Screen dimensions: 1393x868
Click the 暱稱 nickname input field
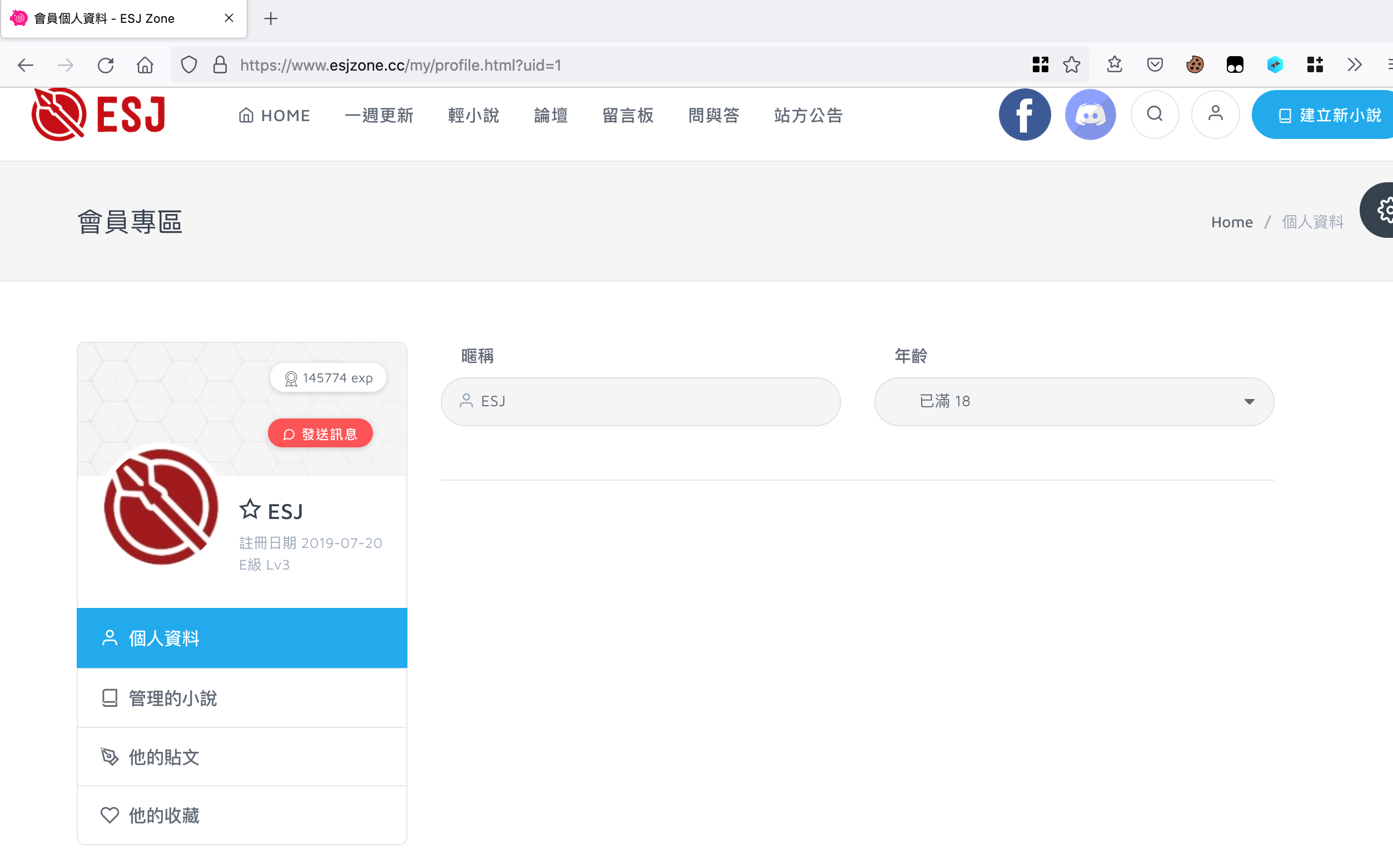[x=641, y=401]
